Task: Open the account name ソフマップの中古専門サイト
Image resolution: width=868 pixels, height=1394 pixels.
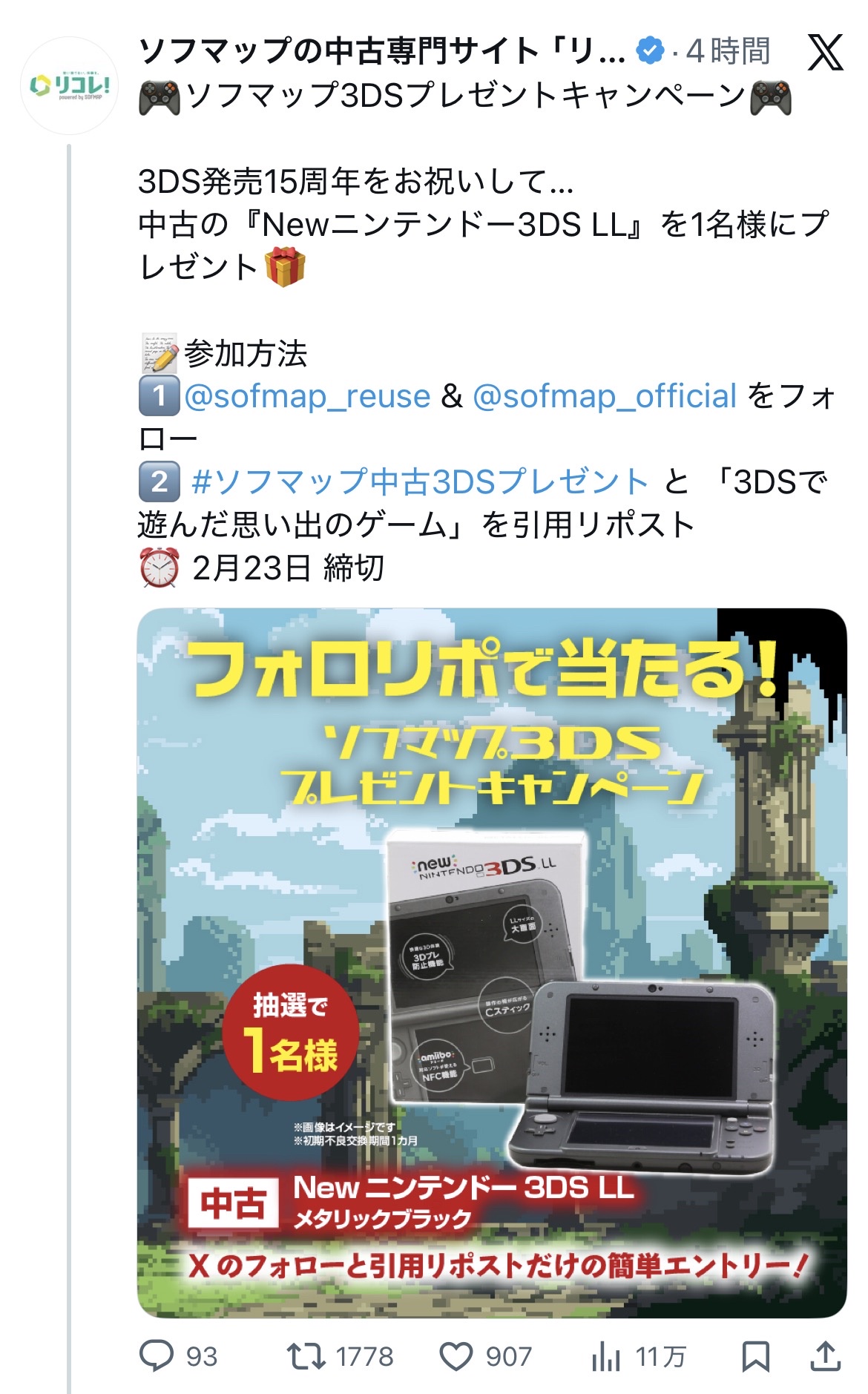Action: 382,51
